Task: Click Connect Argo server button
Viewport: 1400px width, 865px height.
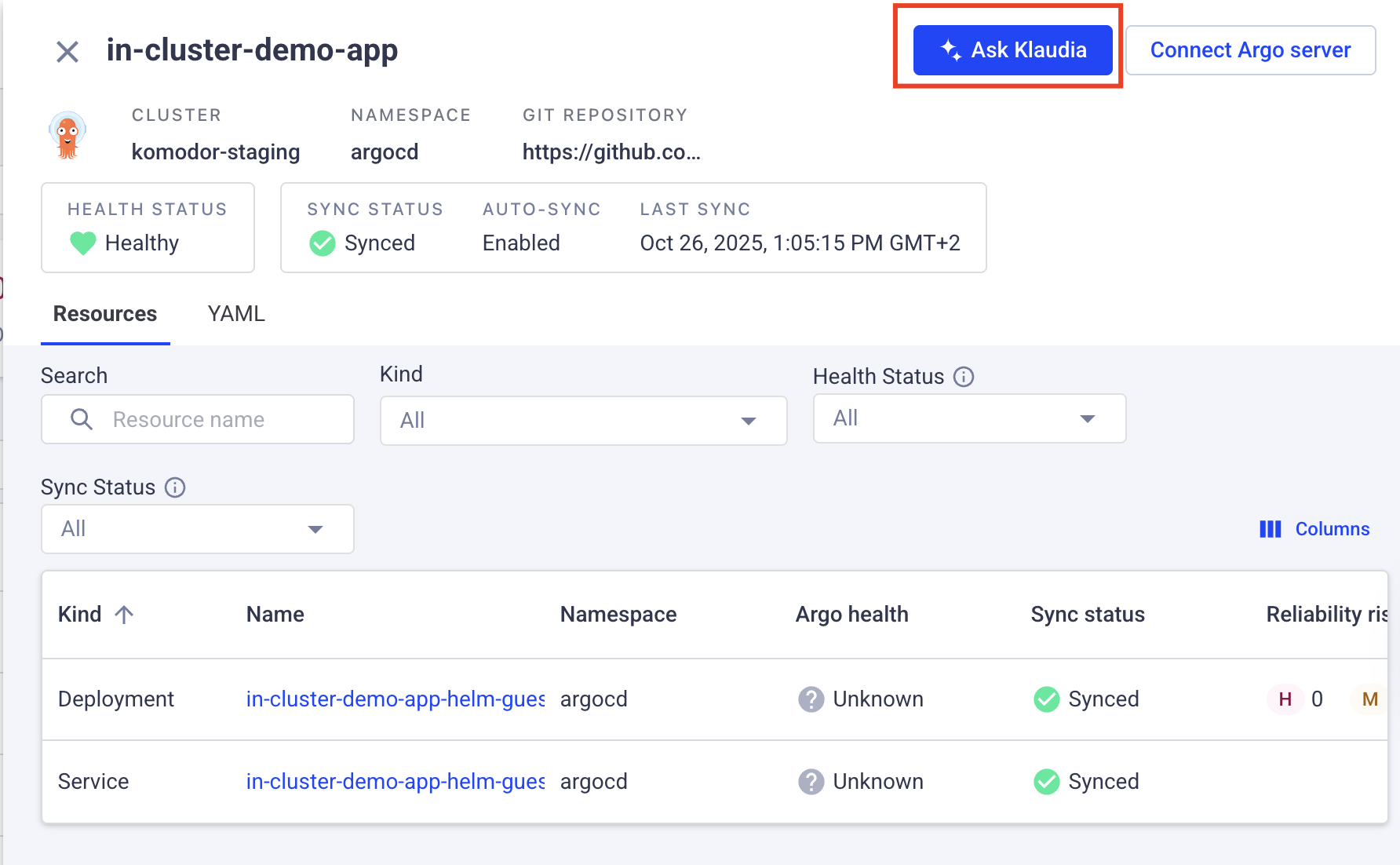Action: tap(1250, 50)
